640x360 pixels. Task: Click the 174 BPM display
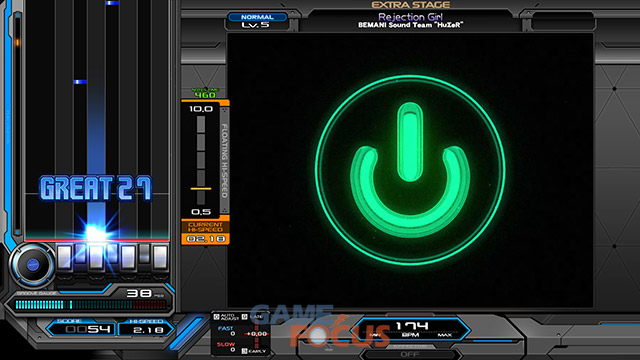click(x=411, y=329)
